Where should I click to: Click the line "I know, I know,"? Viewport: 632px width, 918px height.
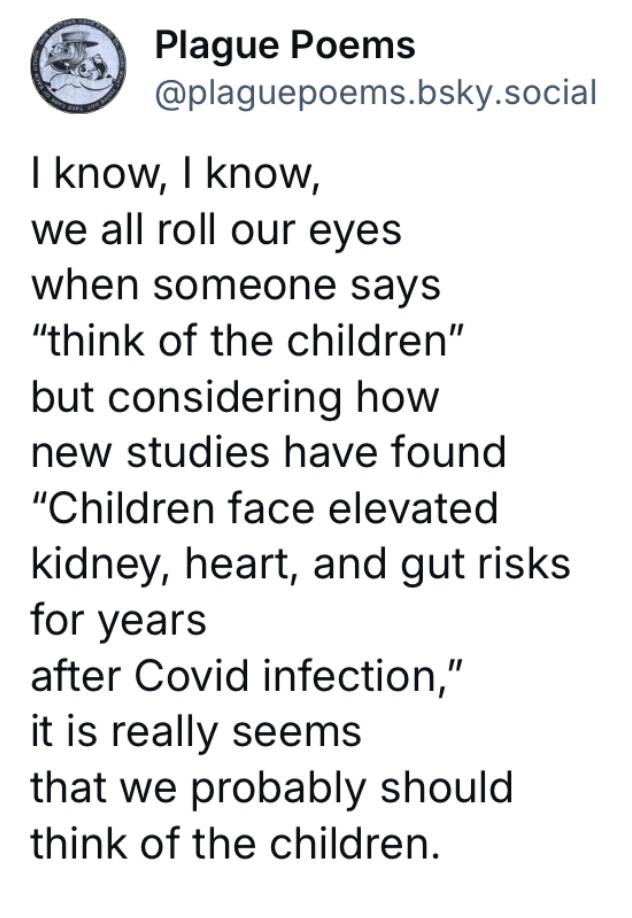[x=176, y=174]
